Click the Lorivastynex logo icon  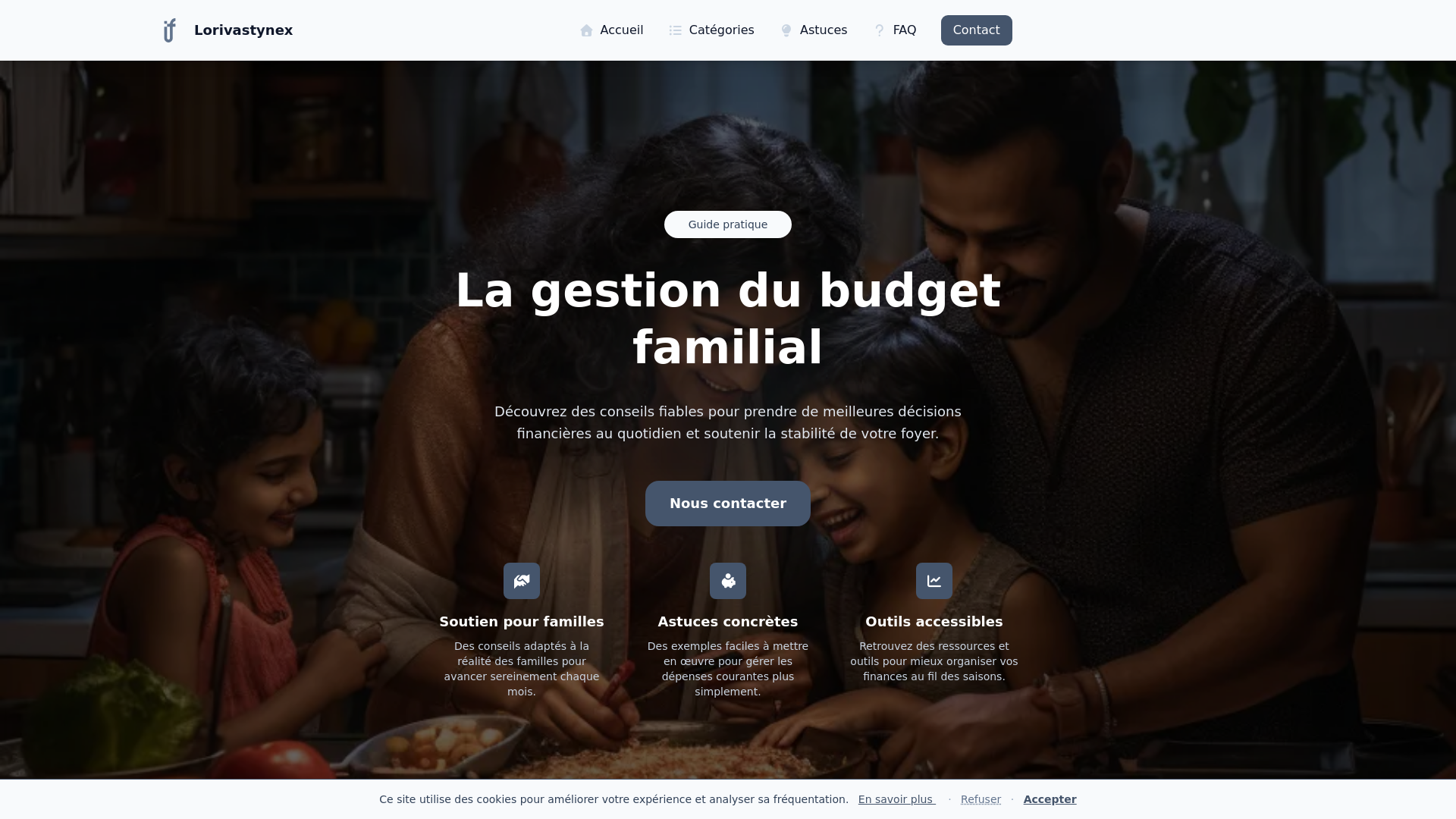click(x=170, y=30)
